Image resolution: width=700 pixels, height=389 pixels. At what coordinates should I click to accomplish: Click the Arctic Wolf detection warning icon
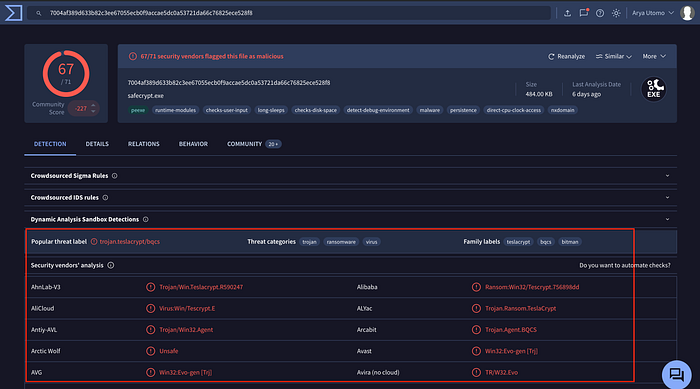[x=150, y=351]
